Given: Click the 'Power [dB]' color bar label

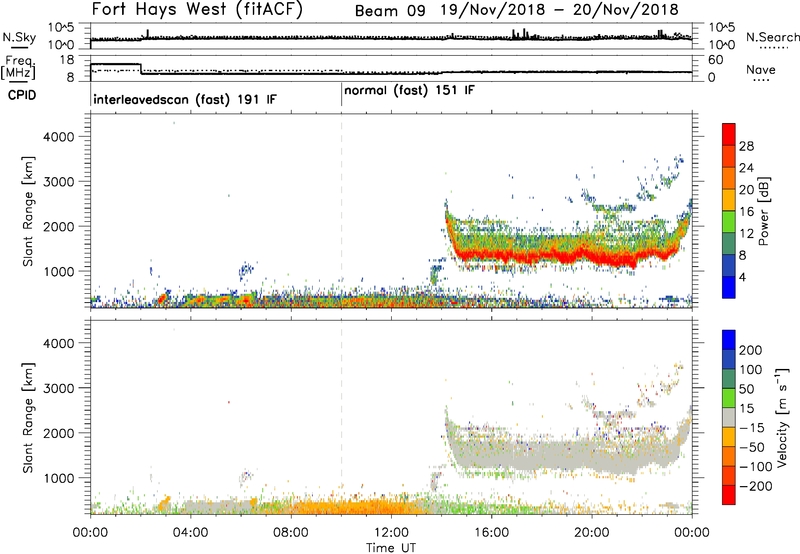Looking at the screenshot, I should pyautogui.click(x=763, y=211).
